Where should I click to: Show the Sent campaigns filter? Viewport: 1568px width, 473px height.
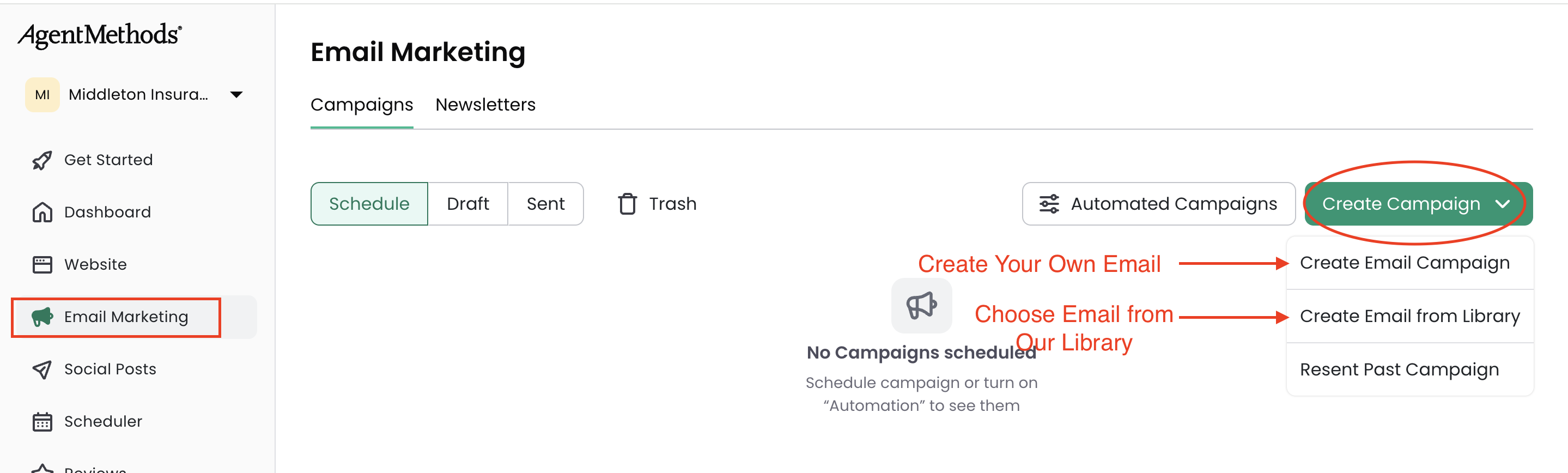(x=545, y=204)
